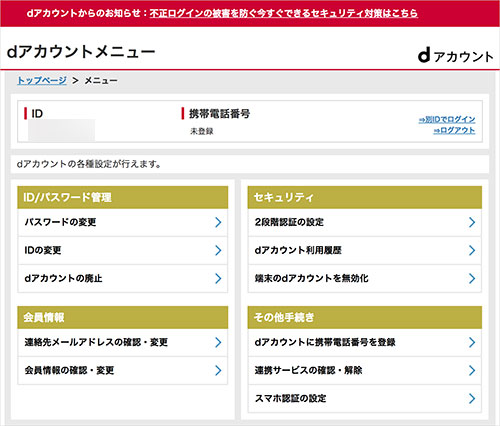This screenshot has width=500, height=426.
Task: Click chevron arrow beside 連携サービスの確認・解除
Action: tap(472, 370)
